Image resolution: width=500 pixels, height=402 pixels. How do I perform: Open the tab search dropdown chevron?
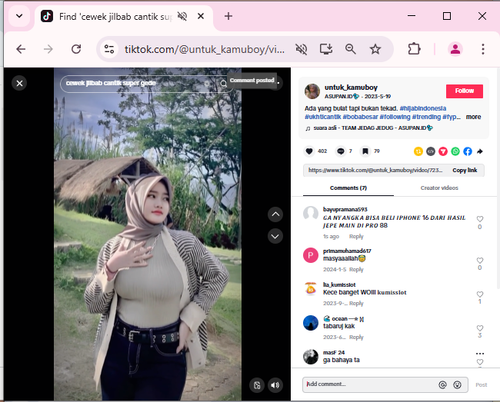(19, 16)
